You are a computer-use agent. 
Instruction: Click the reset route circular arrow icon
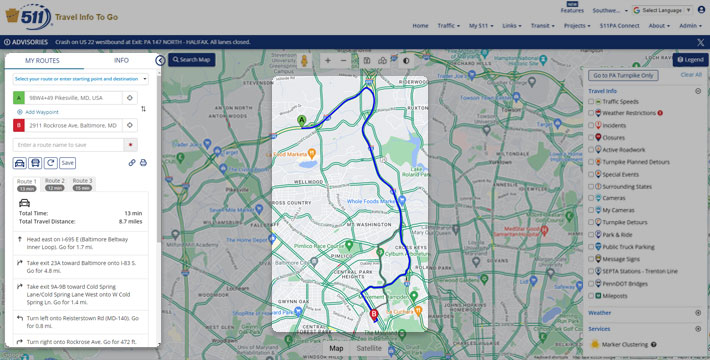click(51, 163)
